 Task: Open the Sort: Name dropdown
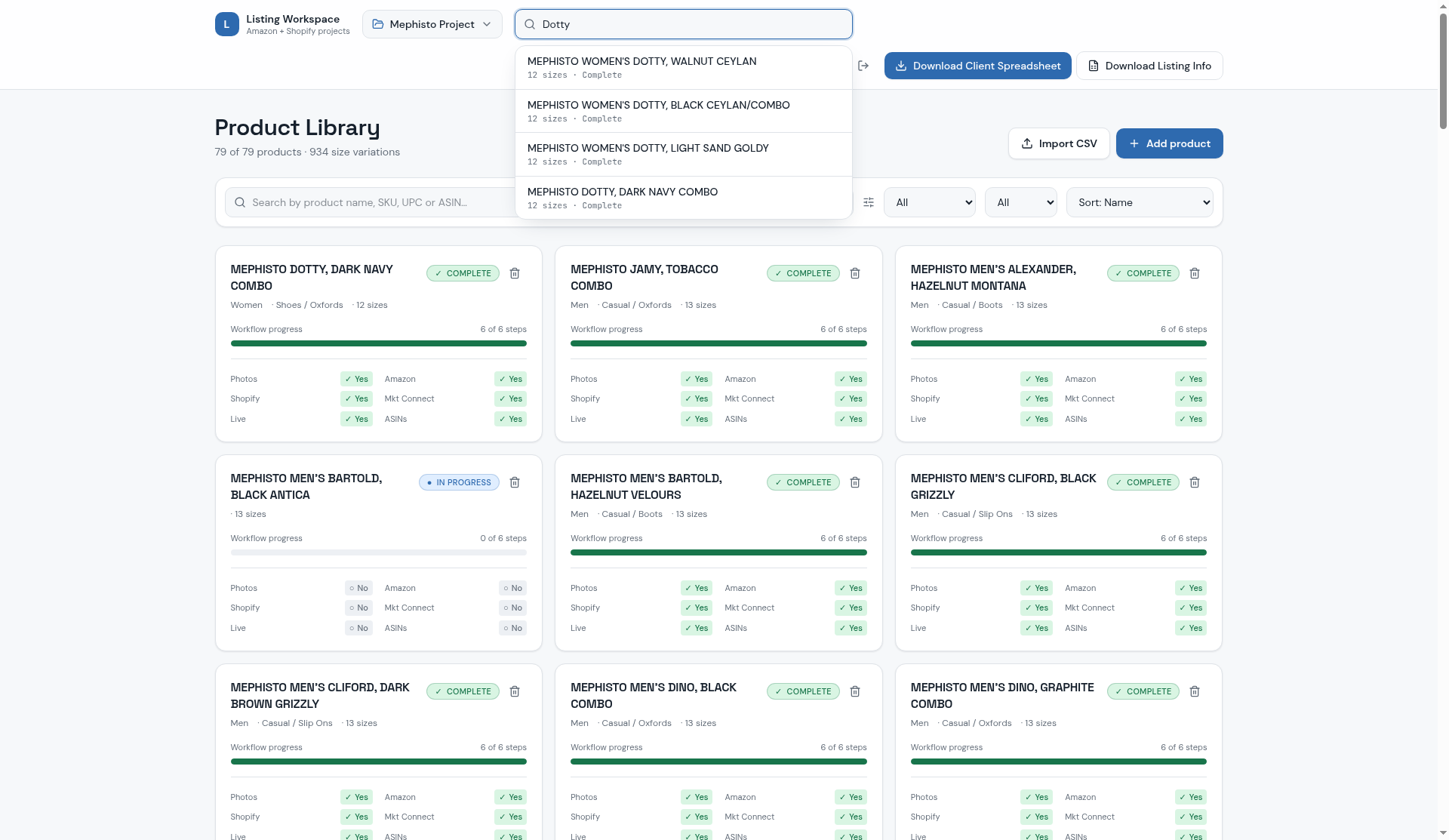(x=1140, y=202)
